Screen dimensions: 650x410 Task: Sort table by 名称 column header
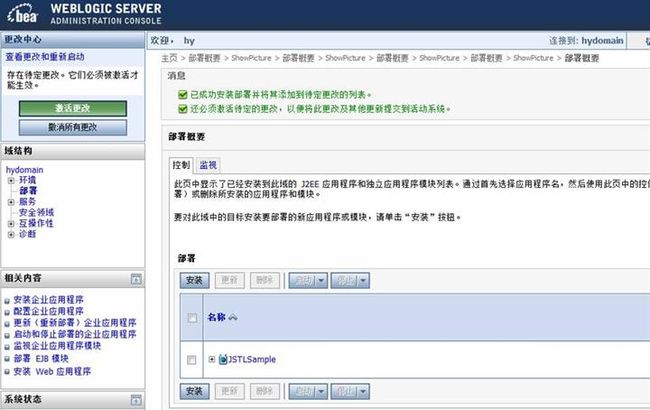click(216, 318)
